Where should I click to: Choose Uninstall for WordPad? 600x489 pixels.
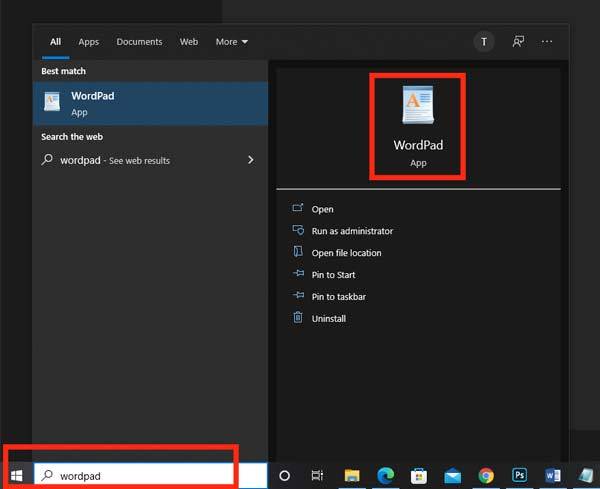pos(329,318)
